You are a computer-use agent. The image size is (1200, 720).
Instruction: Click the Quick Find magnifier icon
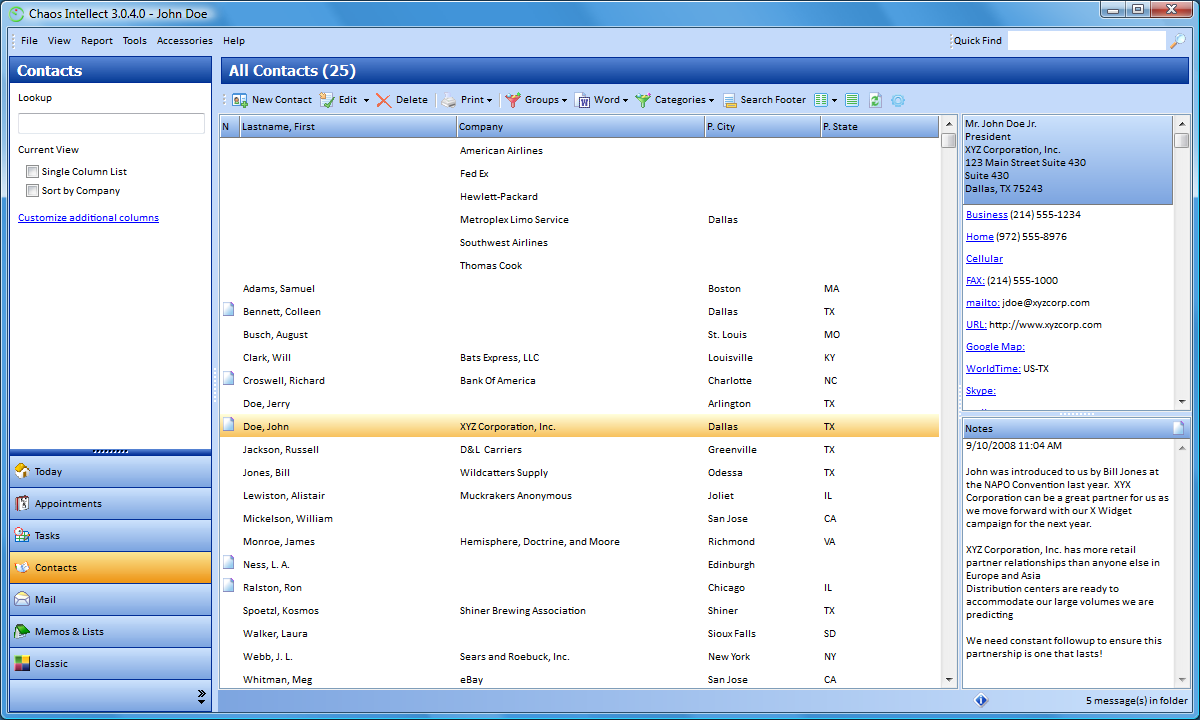(1178, 41)
